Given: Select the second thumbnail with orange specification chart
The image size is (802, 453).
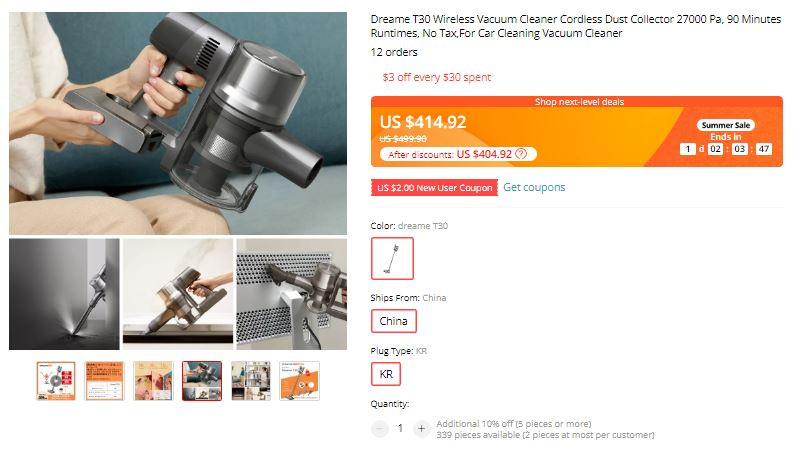Looking at the screenshot, I should (104, 381).
